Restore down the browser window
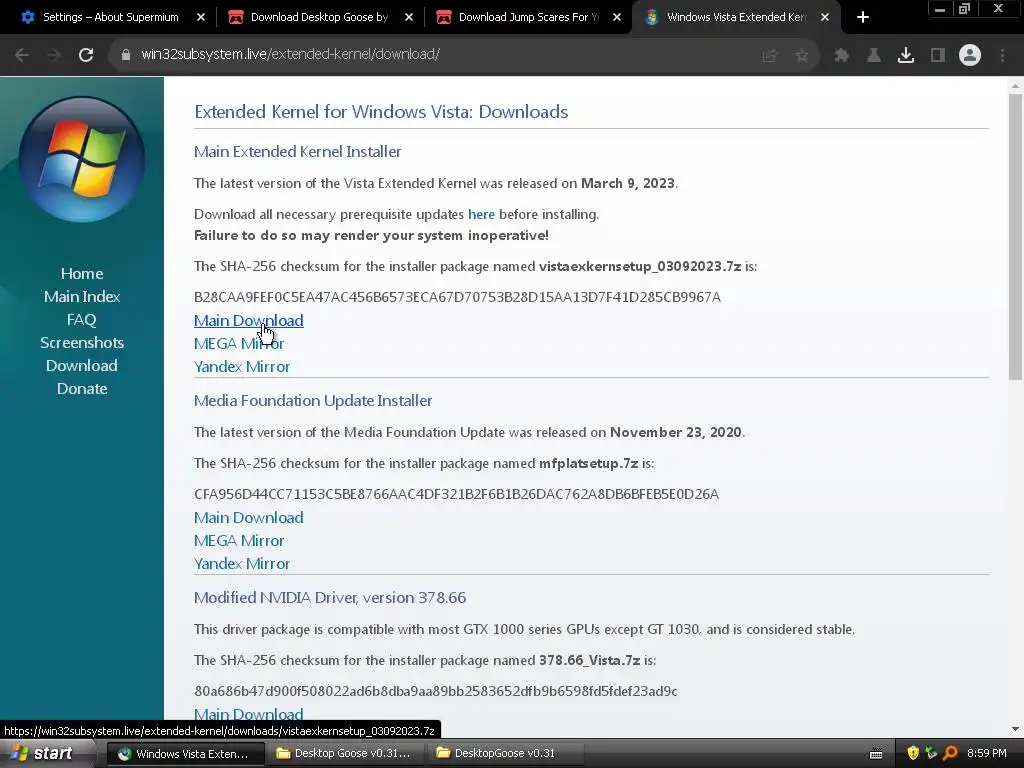The width and height of the screenshot is (1024, 768). 965,9
